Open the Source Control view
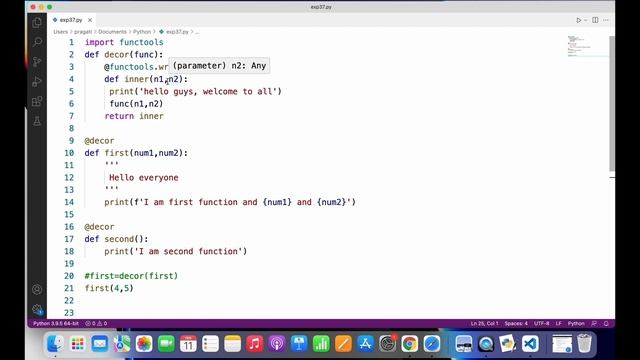This screenshot has height=360, width=640. click(x=37, y=62)
